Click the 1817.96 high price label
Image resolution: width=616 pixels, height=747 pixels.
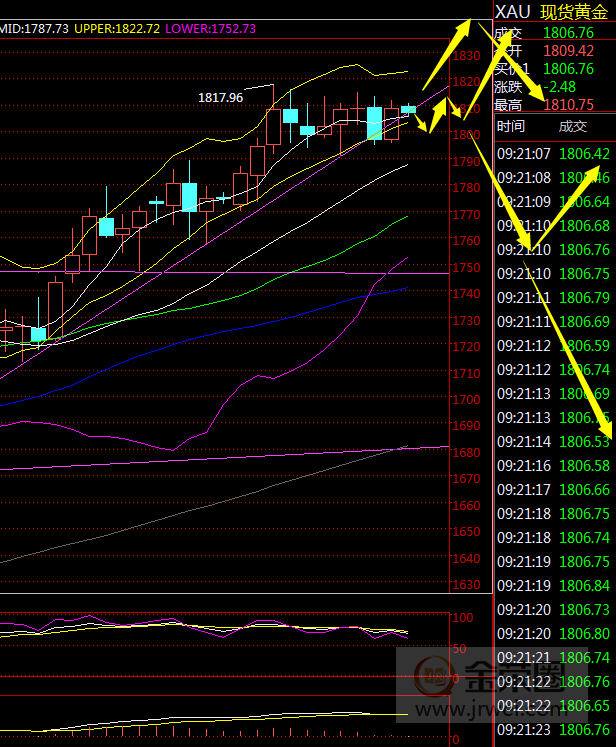(220, 98)
